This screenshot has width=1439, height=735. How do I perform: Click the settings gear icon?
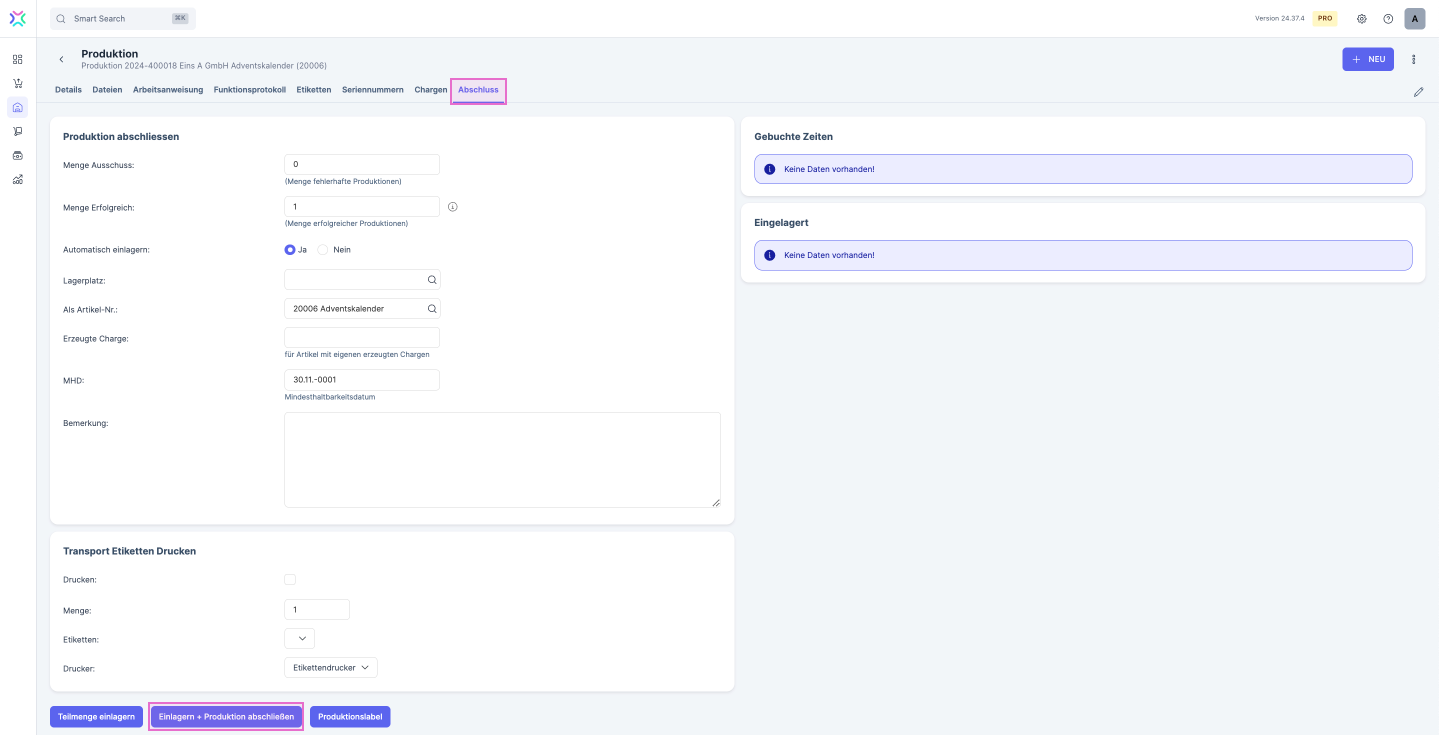click(x=1361, y=19)
